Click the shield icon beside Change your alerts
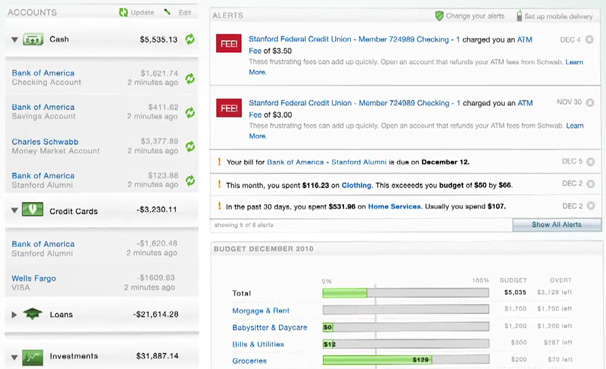 click(x=439, y=16)
